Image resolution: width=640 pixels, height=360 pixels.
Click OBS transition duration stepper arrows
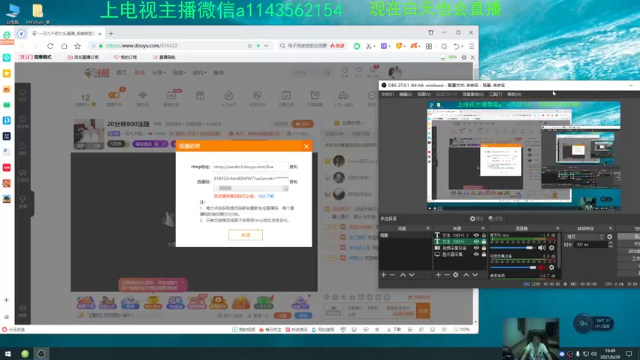[x=610, y=244]
